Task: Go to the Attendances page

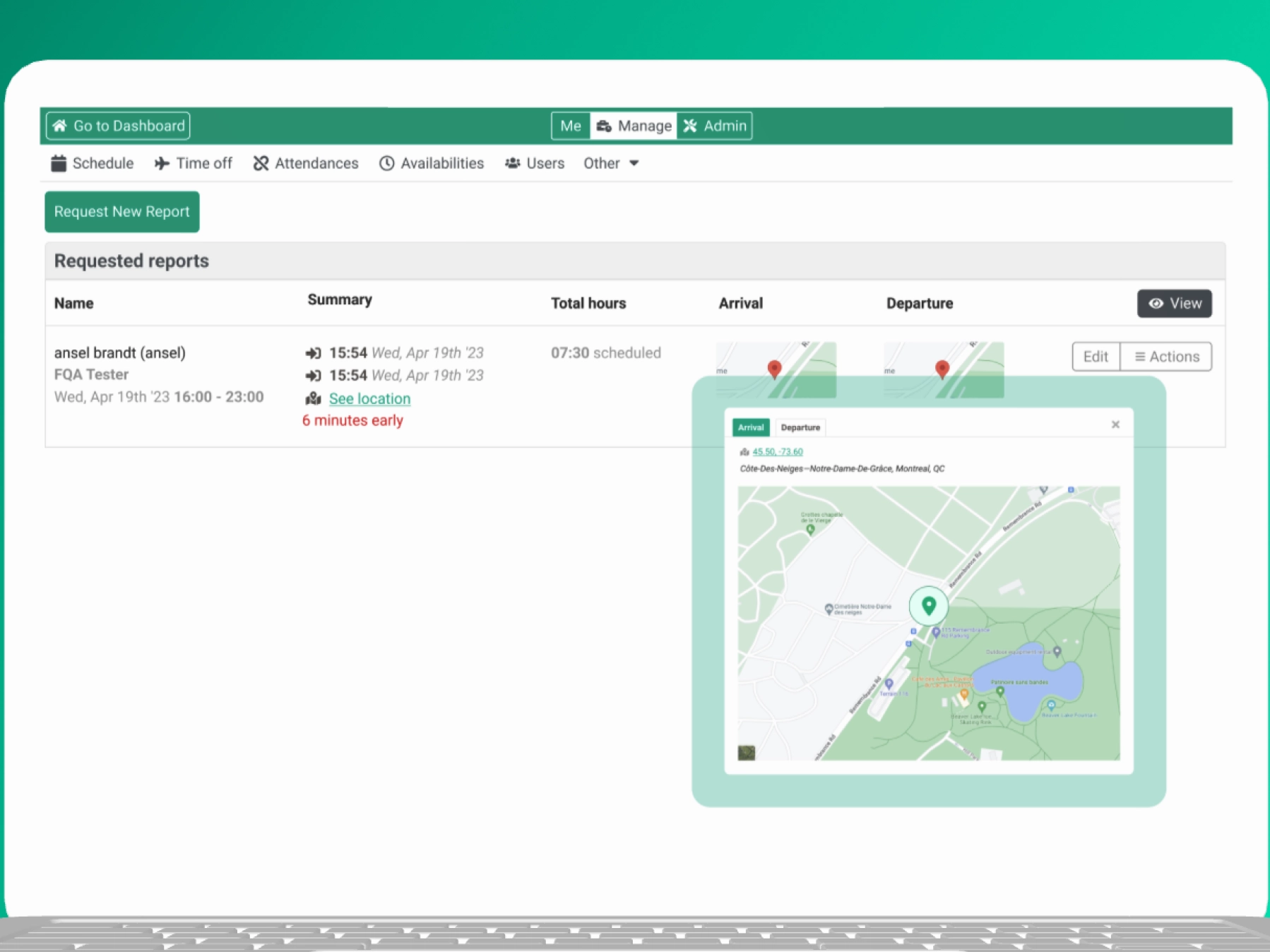Action: coord(306,163)
